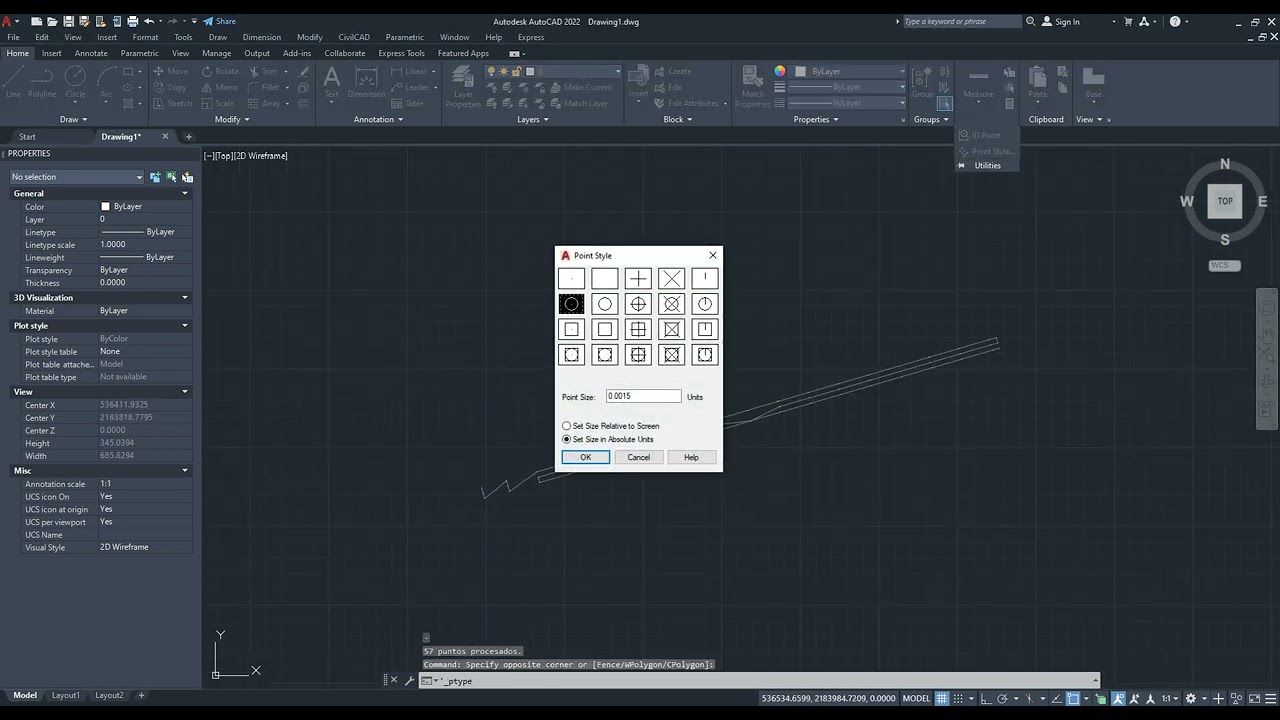1280x720 pixels.
Task: Click Cancel in the Point Style dialog
Action: pyautogui.click(x=638, y=457)
